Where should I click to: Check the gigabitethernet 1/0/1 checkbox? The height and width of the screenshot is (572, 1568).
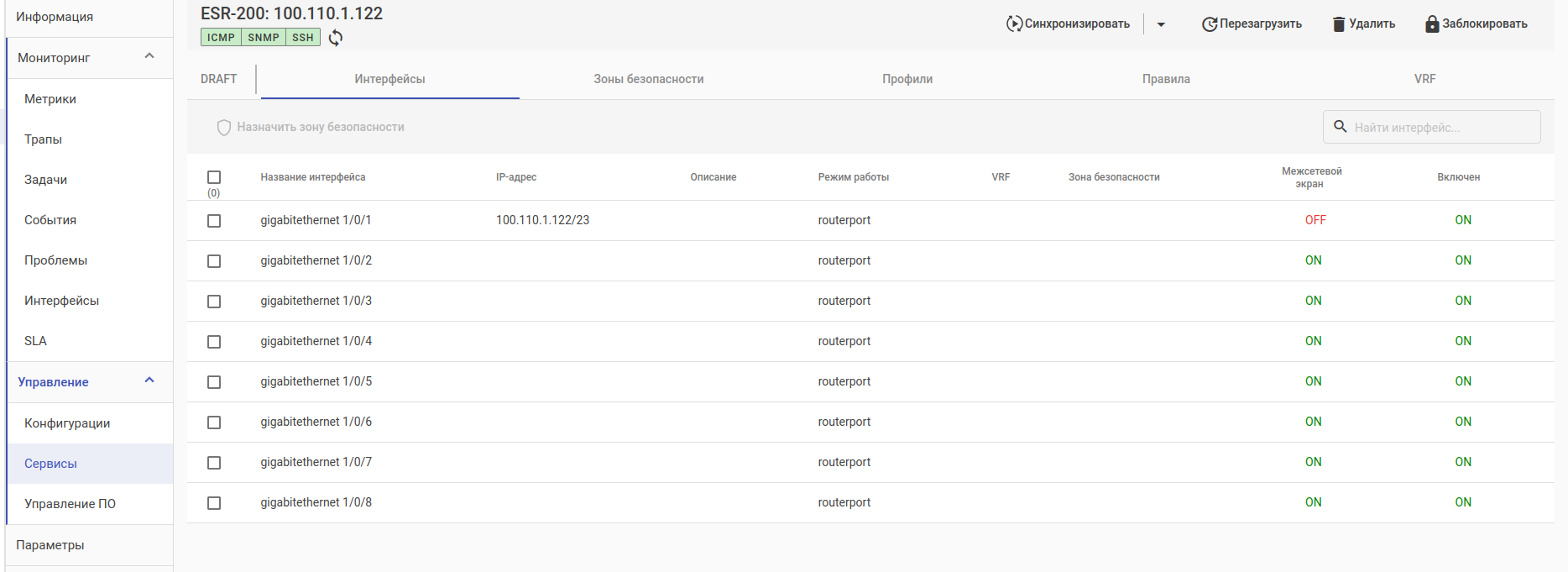[214, 221]
